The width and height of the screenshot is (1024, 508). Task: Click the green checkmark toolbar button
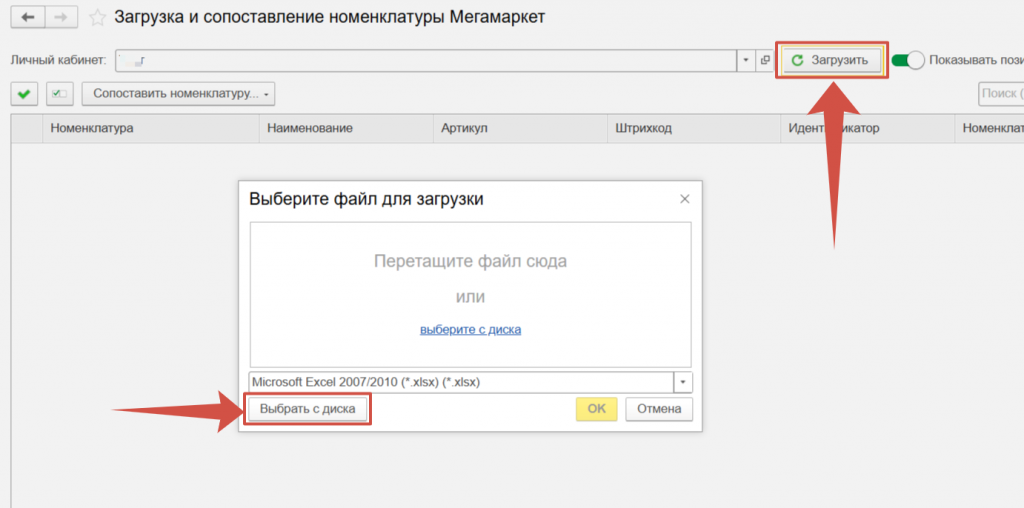[24, 94]
